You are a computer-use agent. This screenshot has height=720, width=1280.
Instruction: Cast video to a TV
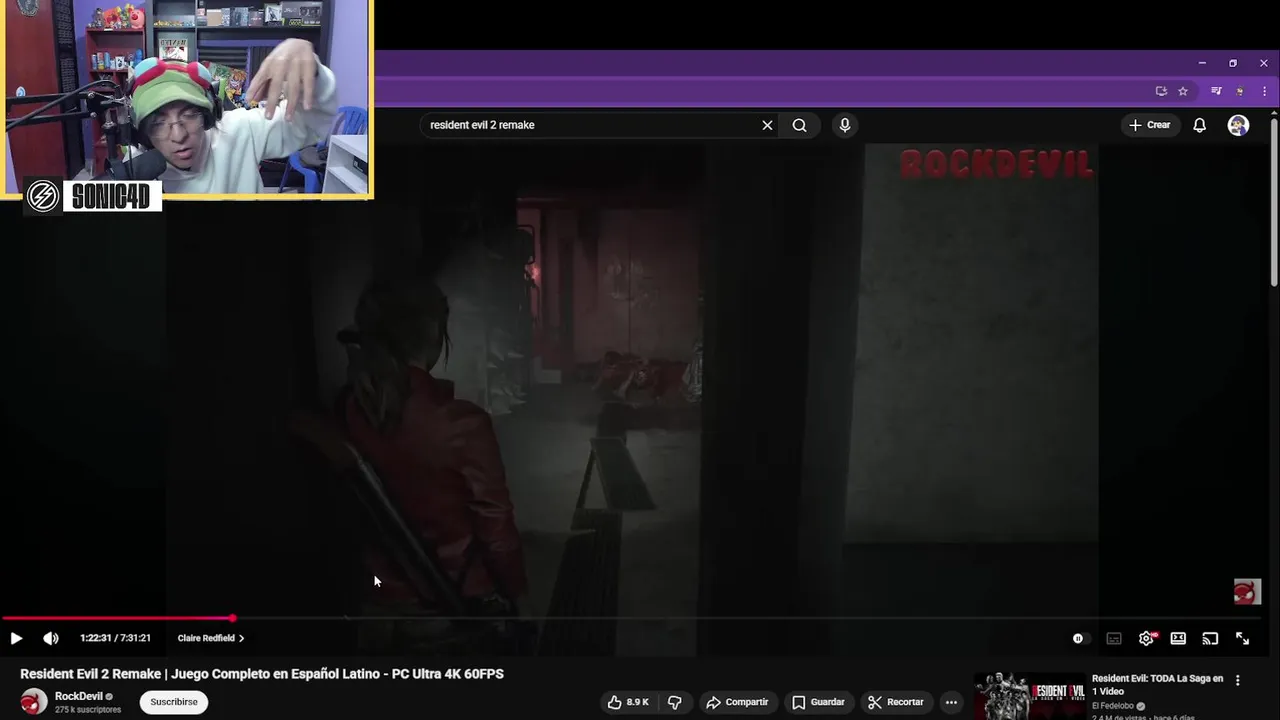point(1210,638)
